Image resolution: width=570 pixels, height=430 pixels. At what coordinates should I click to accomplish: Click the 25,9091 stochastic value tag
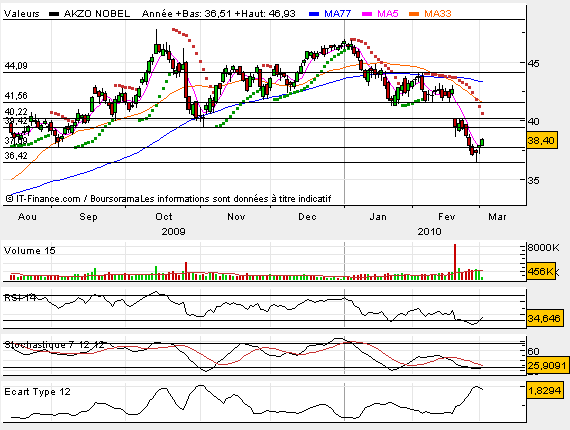click(547, 365)
